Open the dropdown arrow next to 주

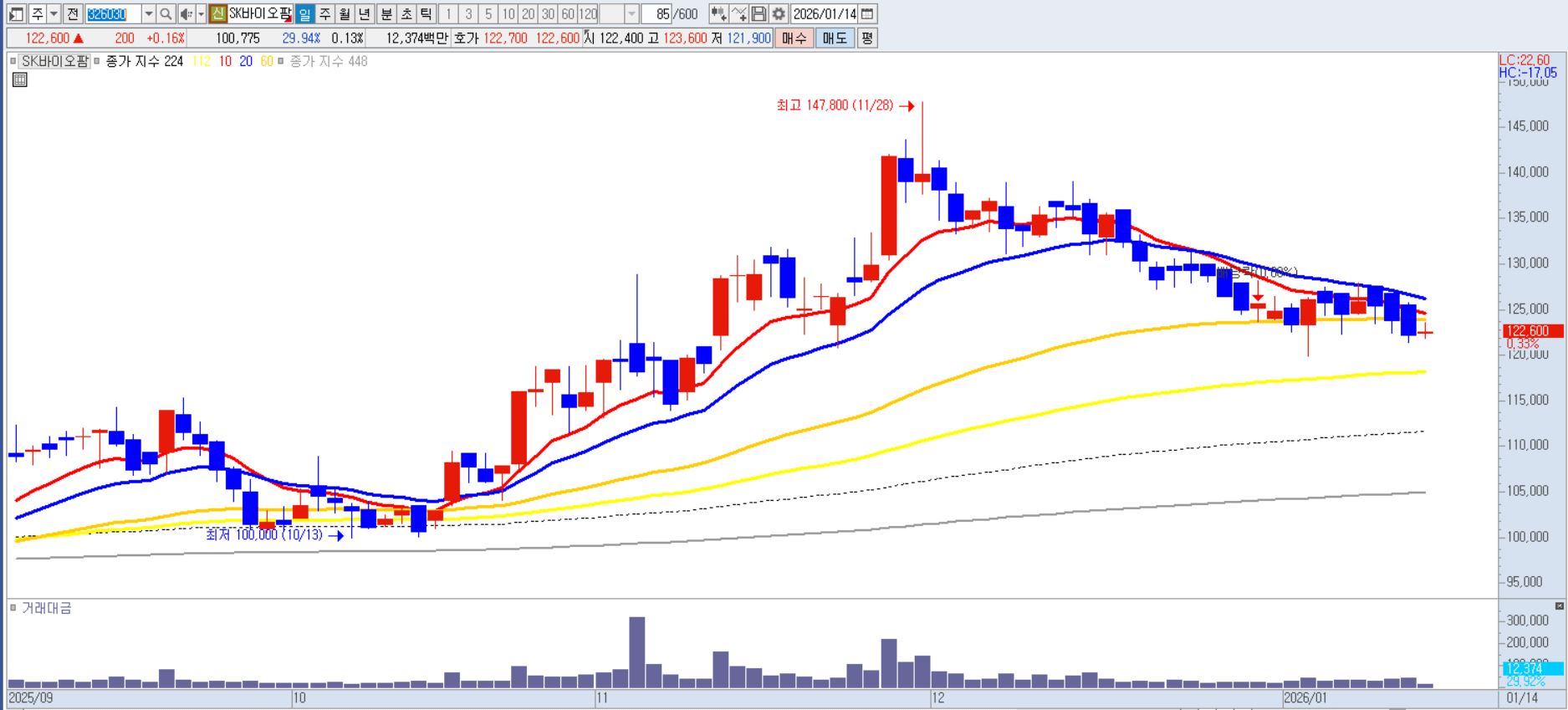(54, 14)
